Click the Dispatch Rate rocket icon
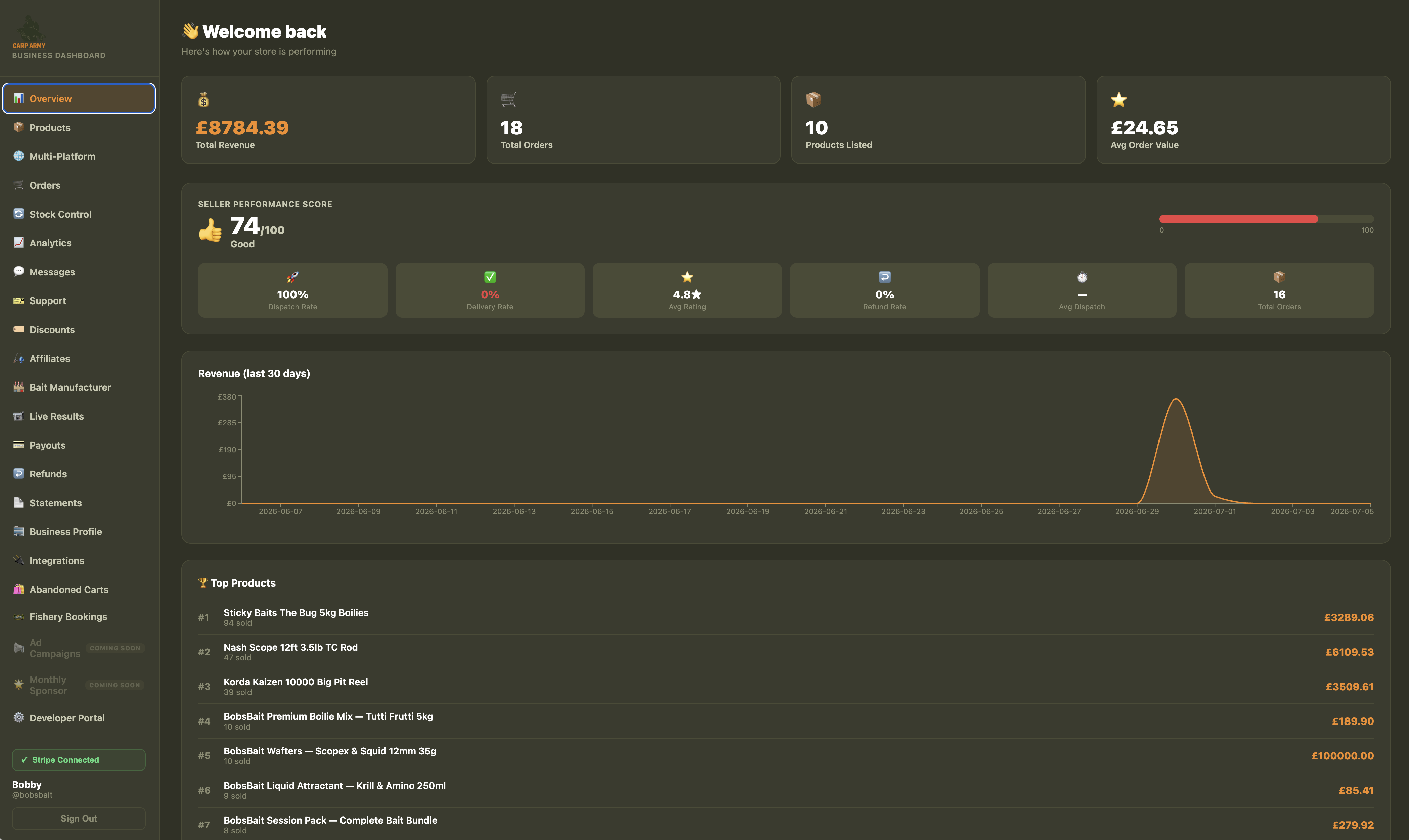Viewport: 1409px width, 840px height. tap(293, 277)
